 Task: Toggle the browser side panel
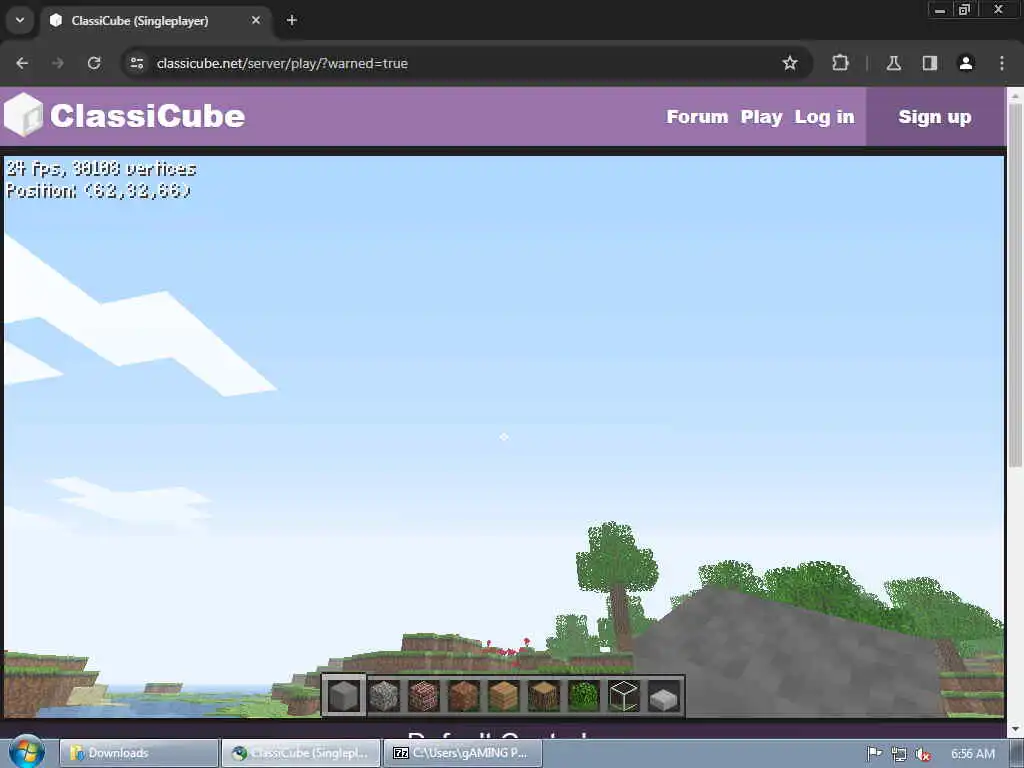pos(930,63)
